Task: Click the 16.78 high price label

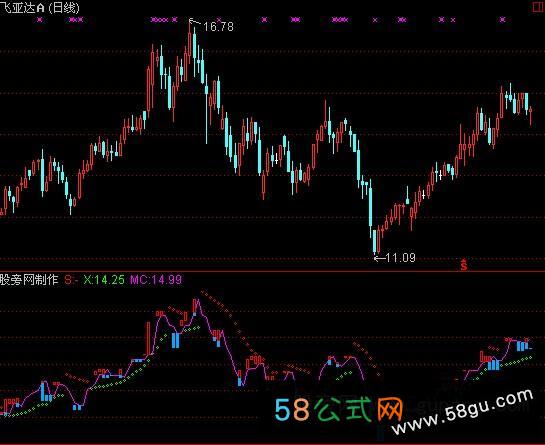Action: (218, 27)
